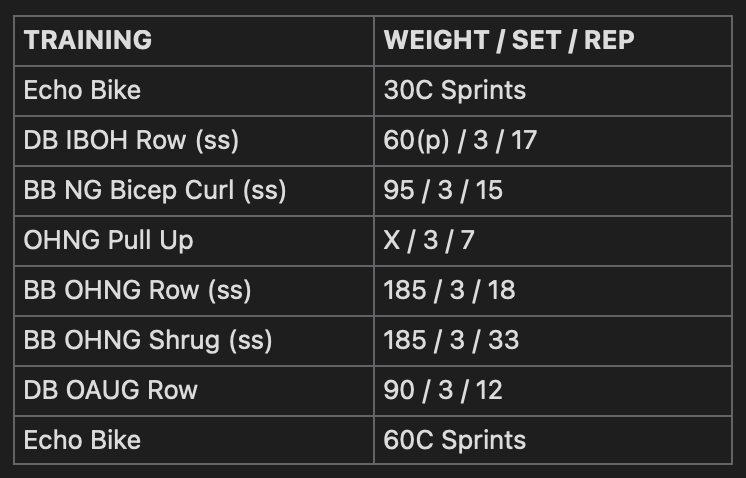Click the 185 / 3 / 33 cell
746x478 pixels.
(553, 341)
